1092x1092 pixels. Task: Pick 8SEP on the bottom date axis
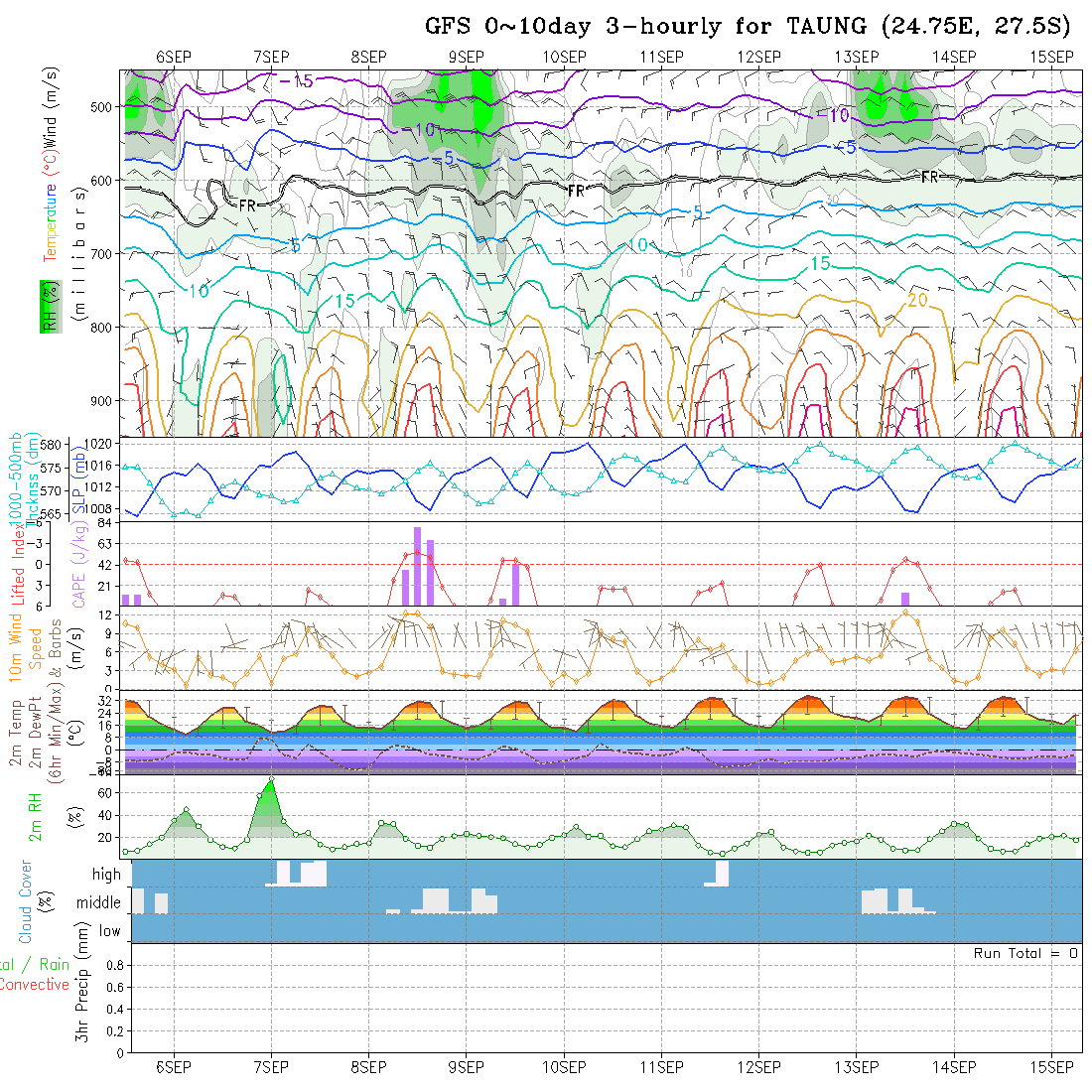tap(369, 1067)
